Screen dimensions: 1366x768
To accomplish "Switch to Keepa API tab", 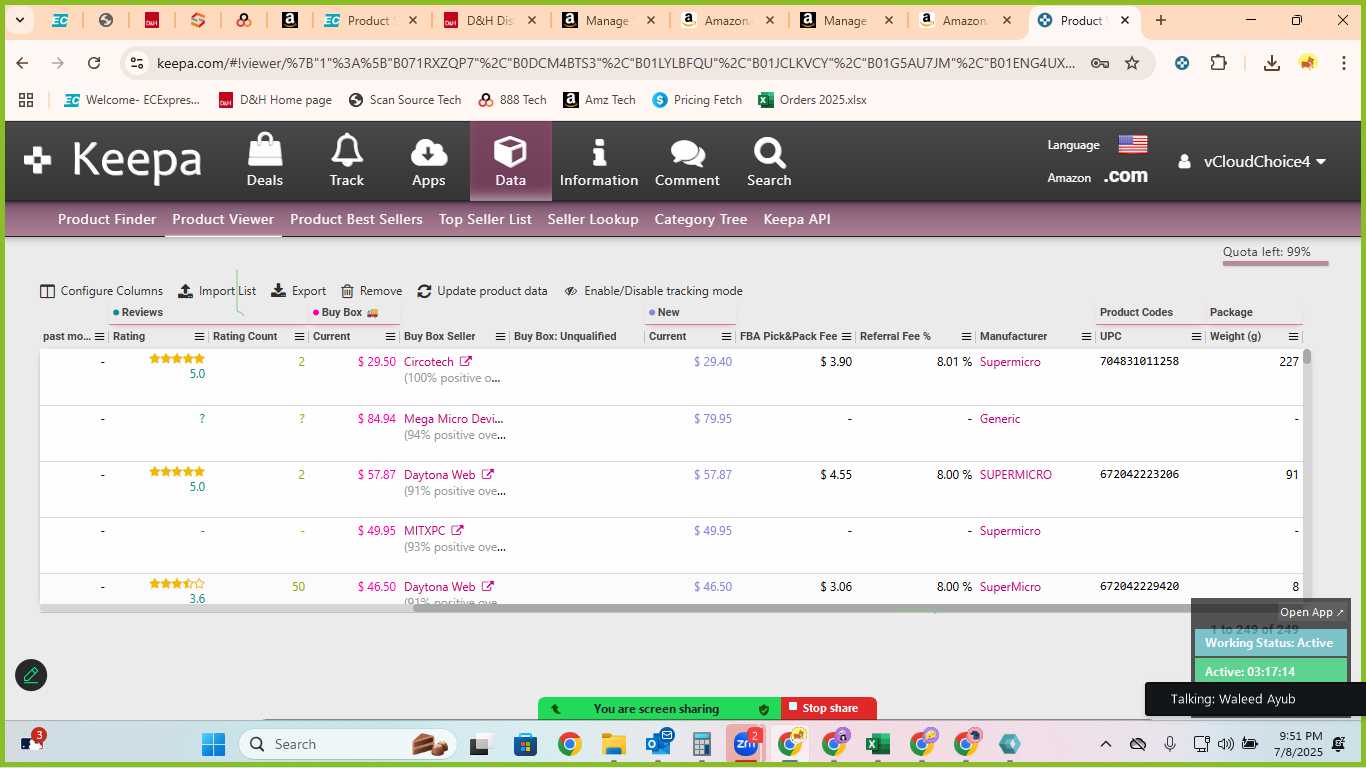I will click(x=797, y=219).
